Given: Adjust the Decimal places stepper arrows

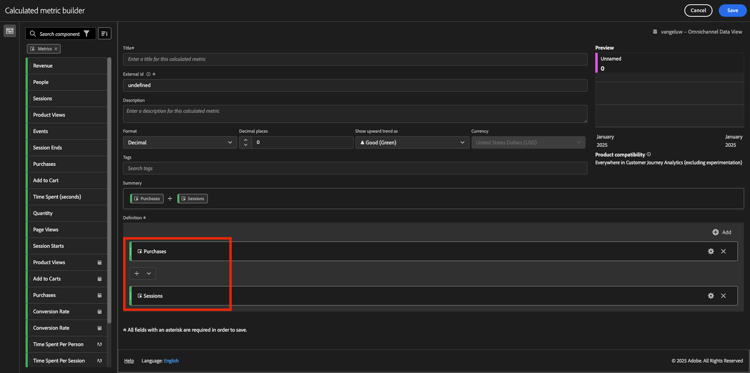Looking at the screenshot, I should pyautogui.click(x=245, y=143).
